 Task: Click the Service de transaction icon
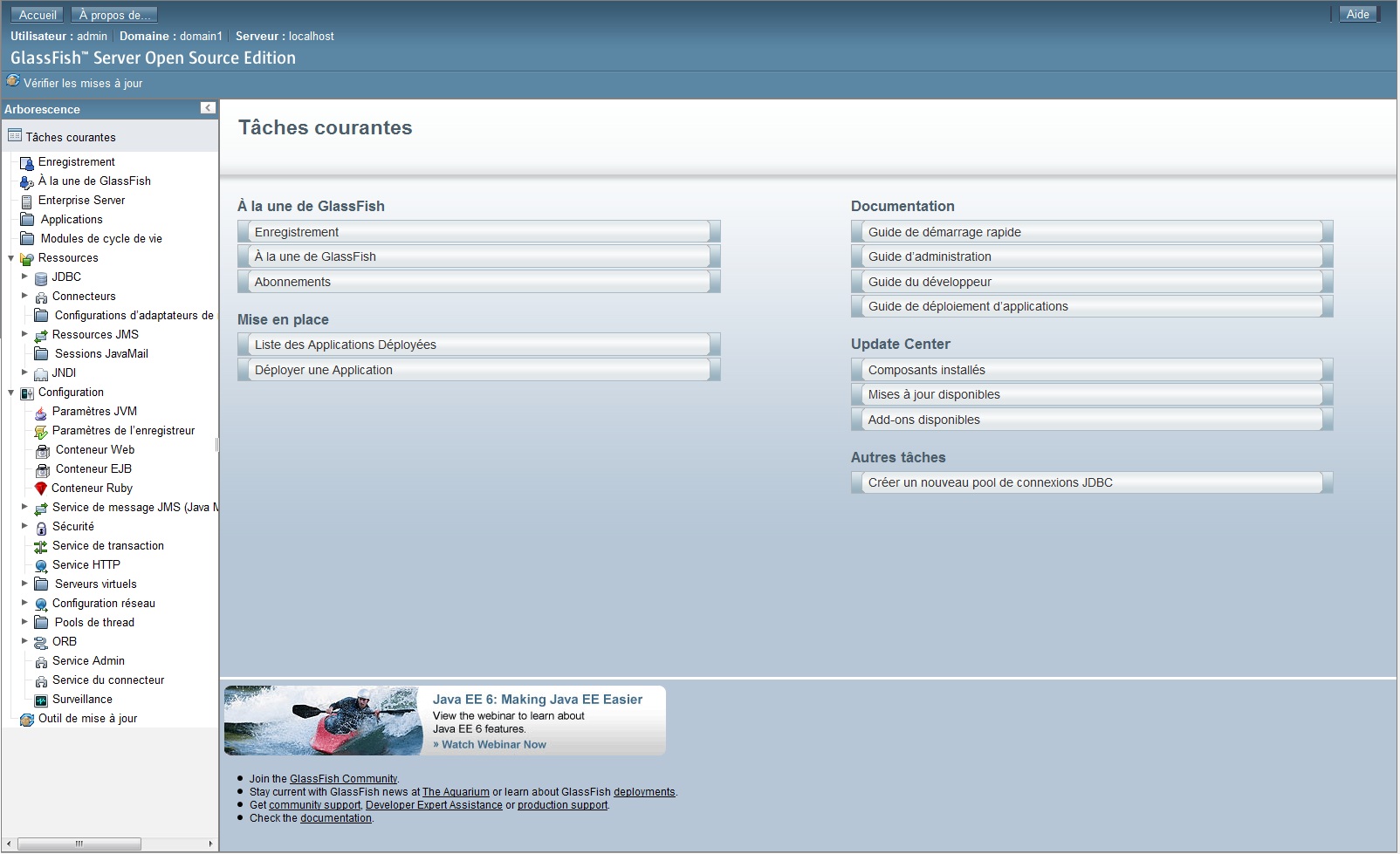(x=41, y=546)
